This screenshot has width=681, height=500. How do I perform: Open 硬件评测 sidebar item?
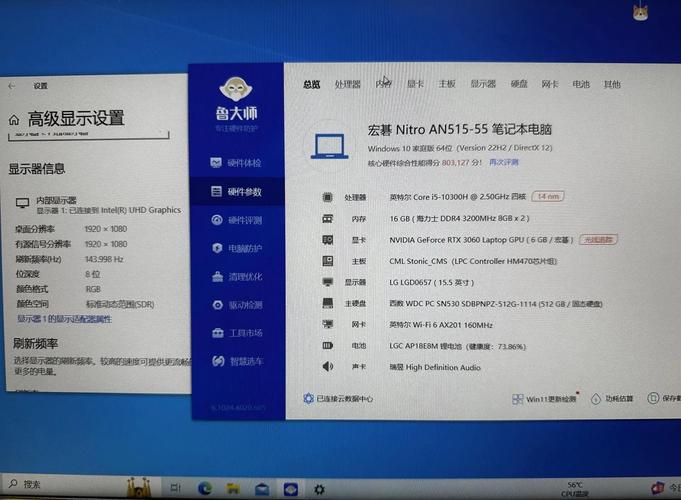coord(237,220)
